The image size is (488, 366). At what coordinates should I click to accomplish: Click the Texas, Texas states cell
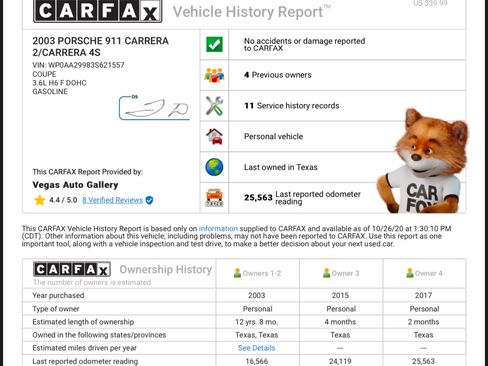[x=257, y=335]
